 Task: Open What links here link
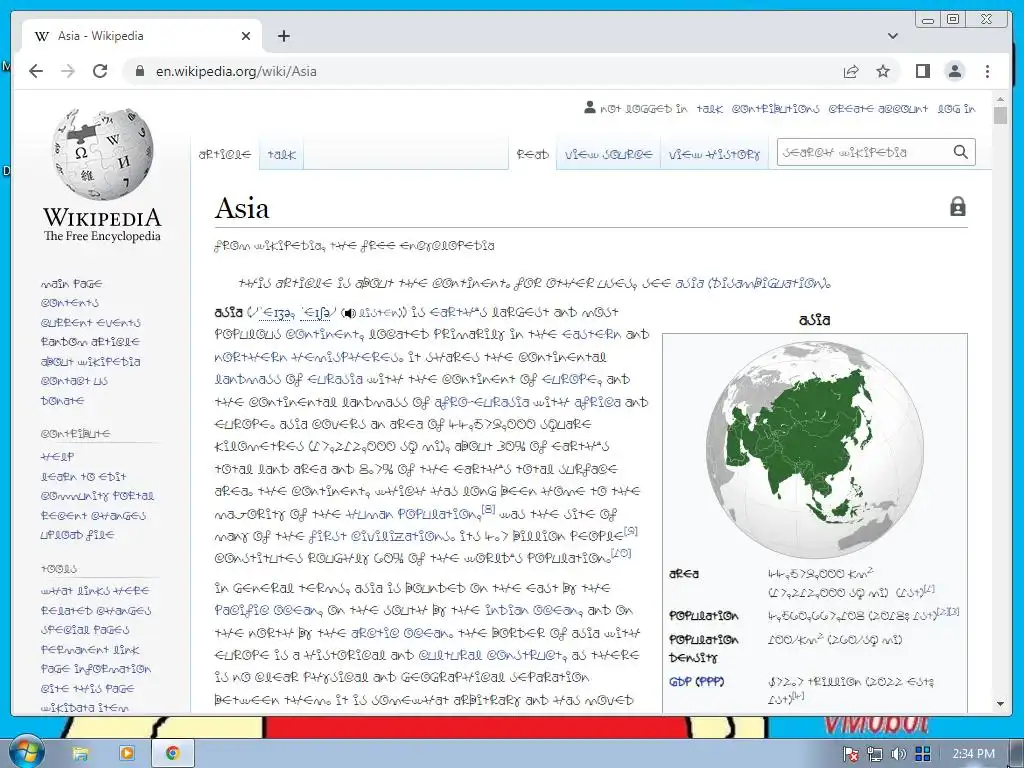(x=95, y=591)
